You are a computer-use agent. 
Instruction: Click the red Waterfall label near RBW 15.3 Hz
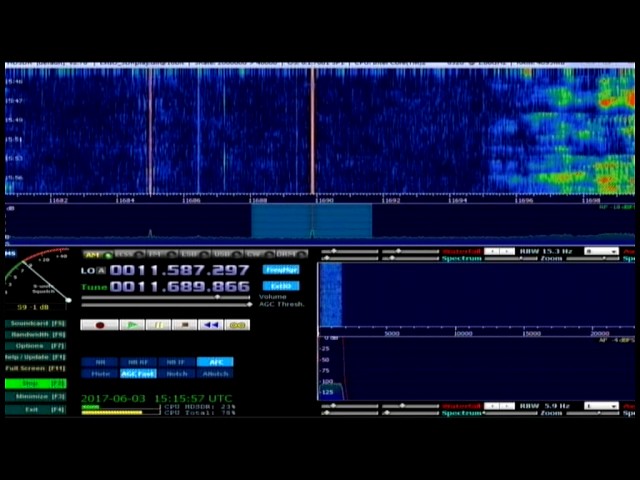click(x=462, y=251)
